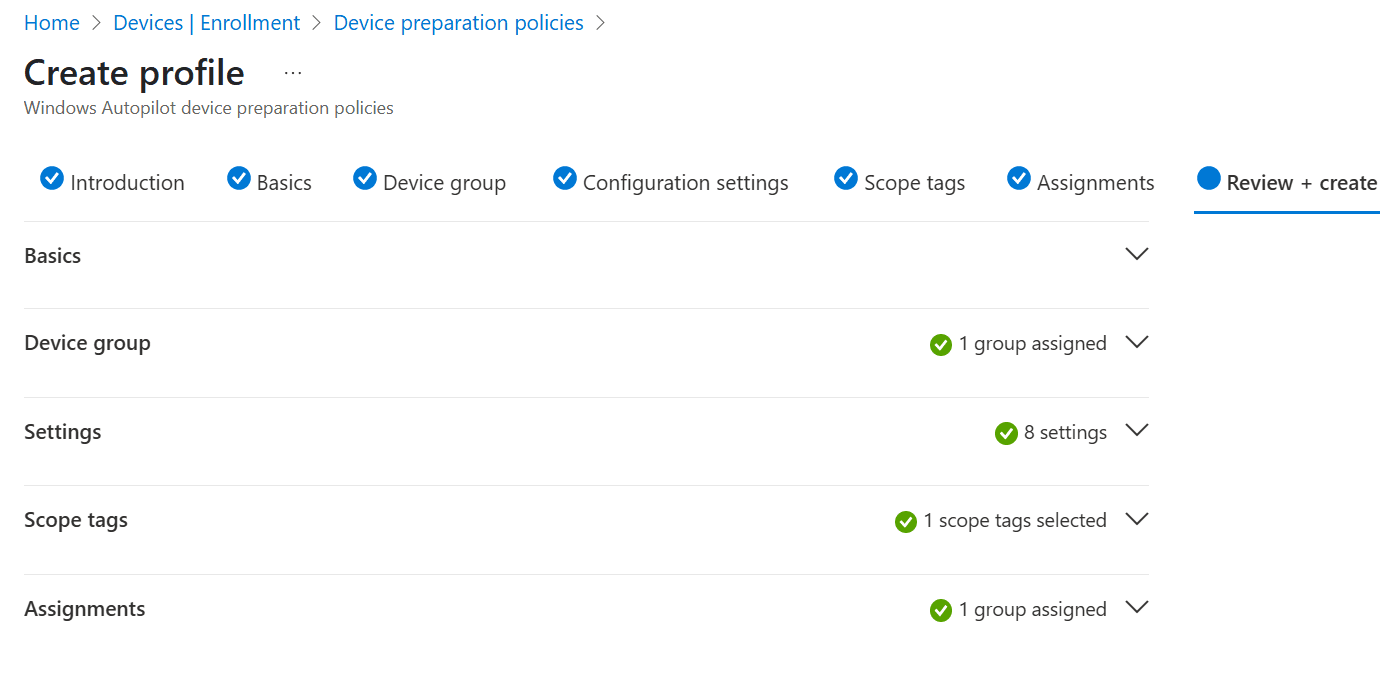Select the Review + create tab
Image resolution: width=1389 pixels, height=673 pixels.
click(1301, 183)
